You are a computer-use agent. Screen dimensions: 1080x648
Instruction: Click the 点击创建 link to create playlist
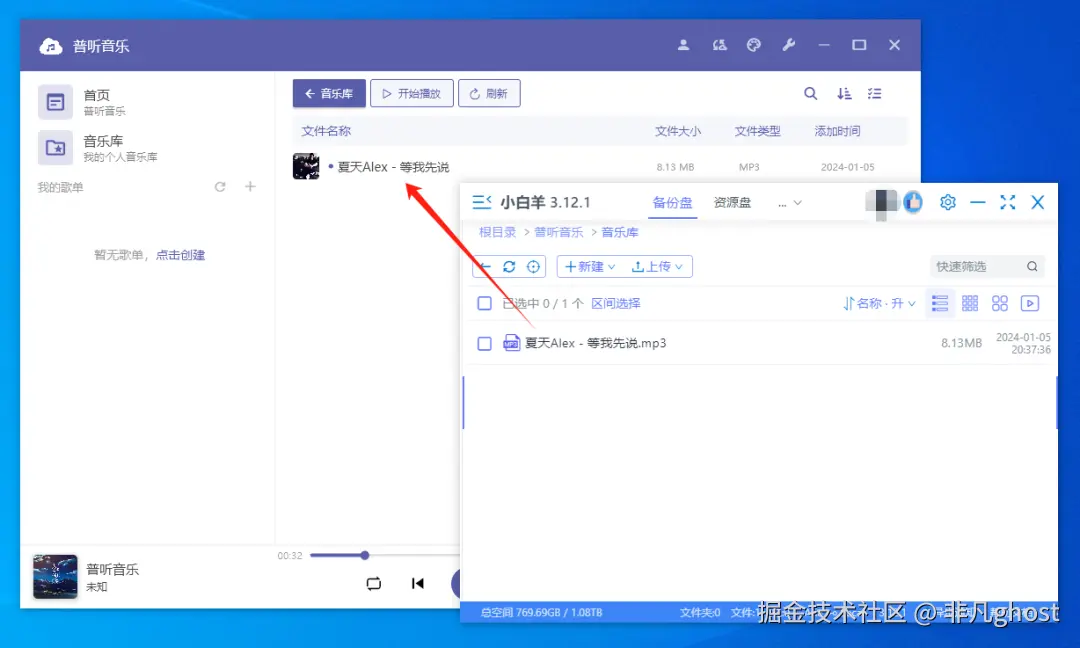coord(181,254)
